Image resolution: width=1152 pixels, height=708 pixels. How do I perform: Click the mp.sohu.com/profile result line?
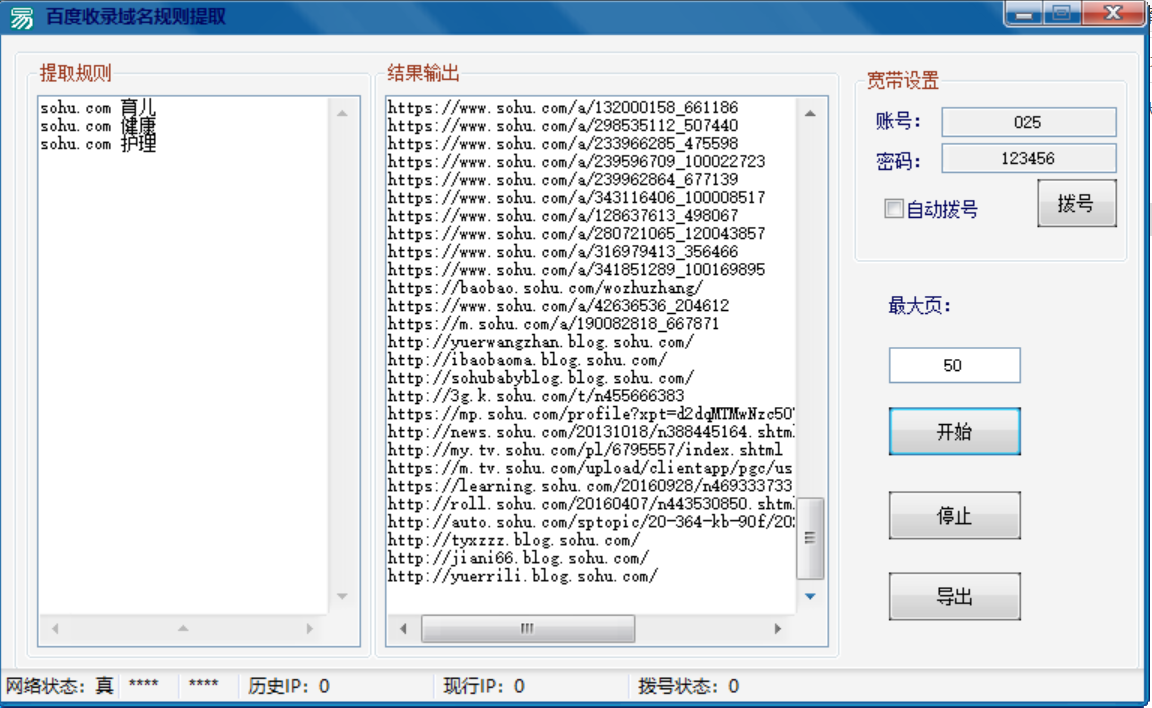[x=591, y=413]
